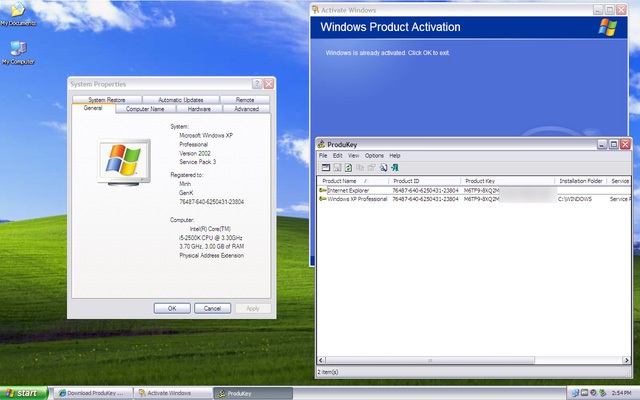The width and height of the screenshot is (640, 400).
Task: Click the Activate Windows title bar keys icon
Action: pyautogui.click(x=315, y=10)
